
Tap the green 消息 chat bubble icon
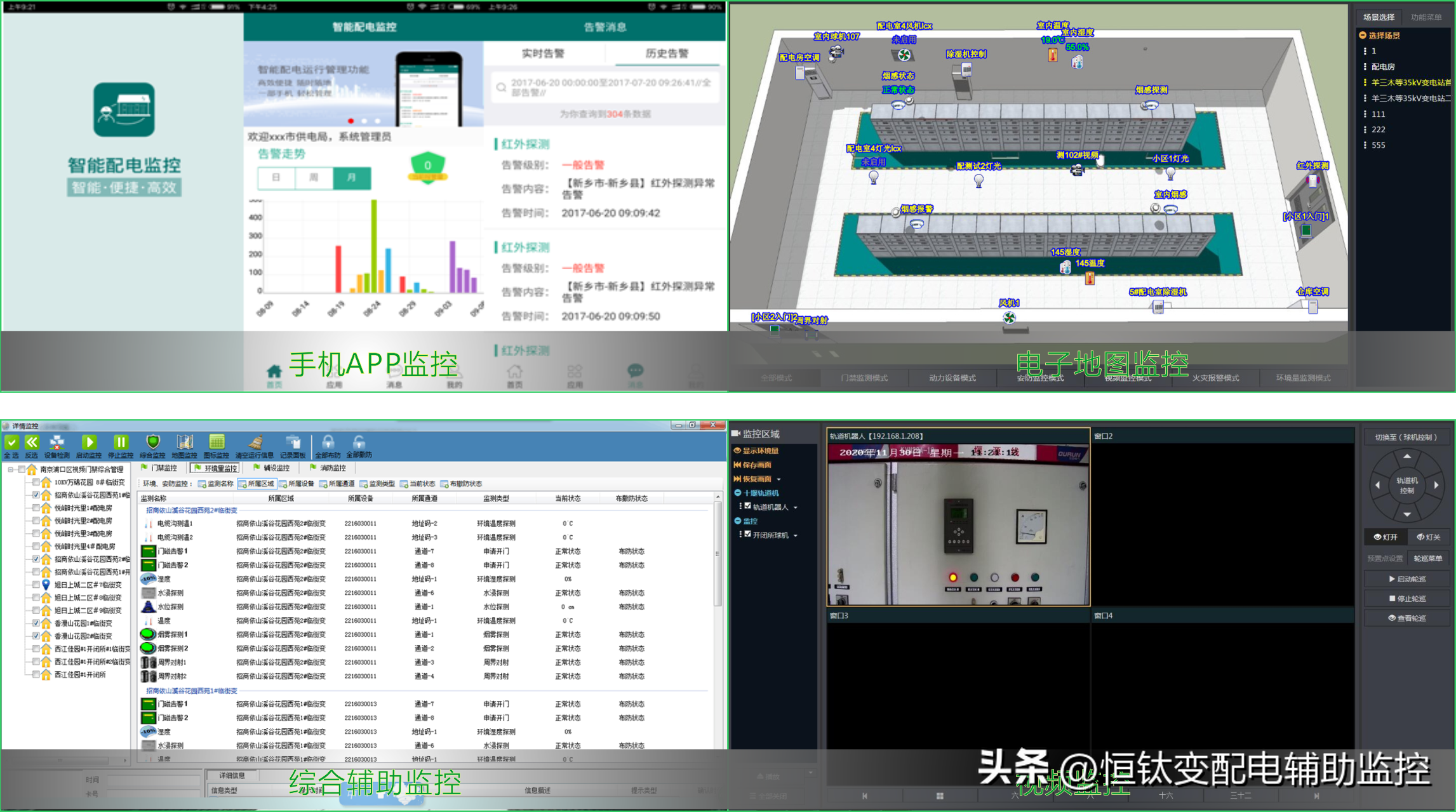tap(635, 370)
